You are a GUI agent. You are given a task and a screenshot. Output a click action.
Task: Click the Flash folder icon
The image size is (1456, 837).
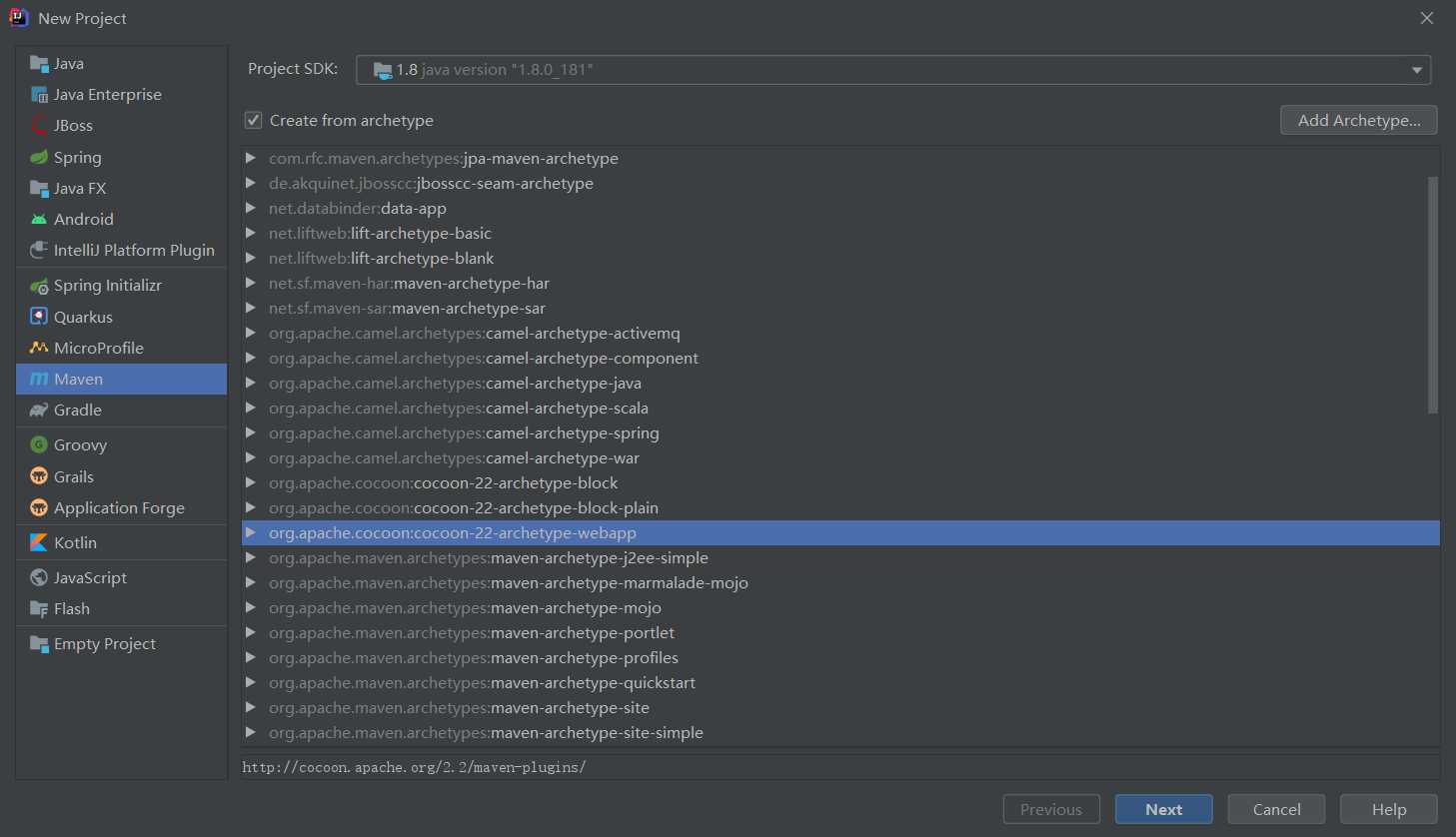(x=39, y=609)
